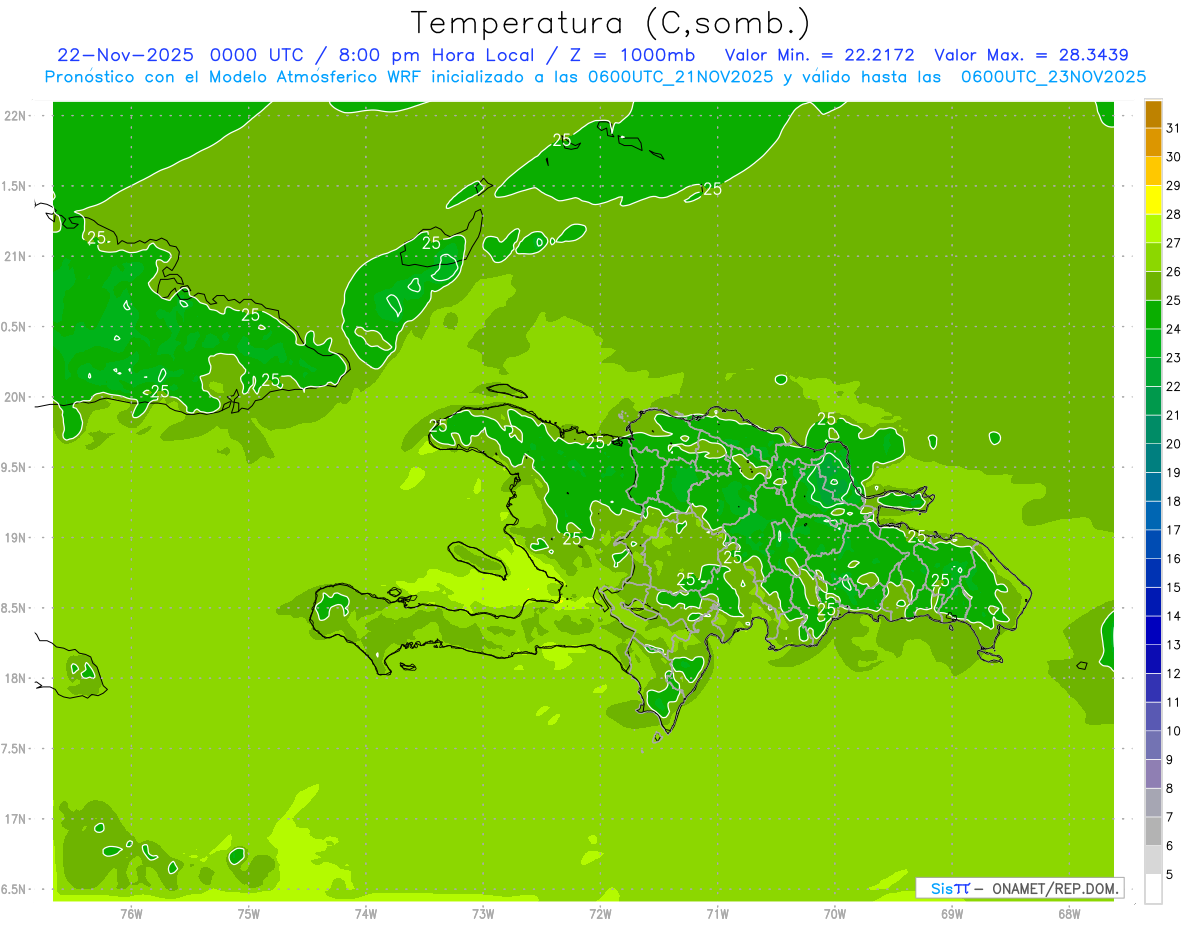Screen dimensions: 1200x927
Task: Click the green colorbar swatch between 24 and 25
Action: pos(1153,315)
